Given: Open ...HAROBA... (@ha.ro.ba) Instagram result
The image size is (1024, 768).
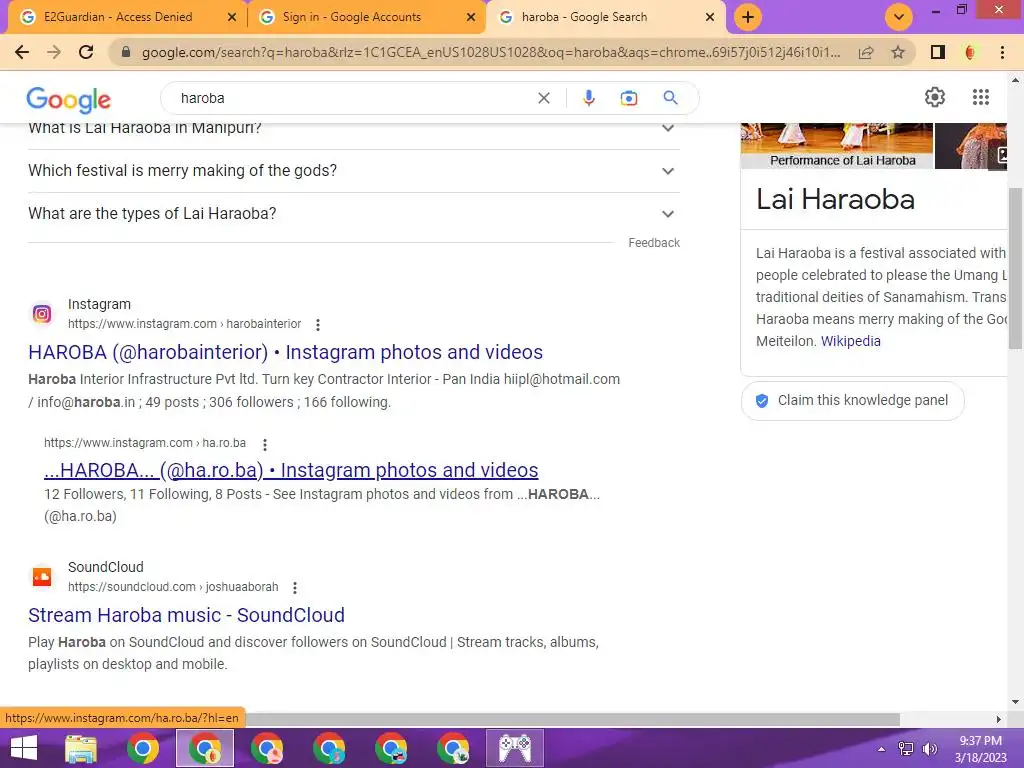Looking at the screenshot, I should (x=291, y=470).
